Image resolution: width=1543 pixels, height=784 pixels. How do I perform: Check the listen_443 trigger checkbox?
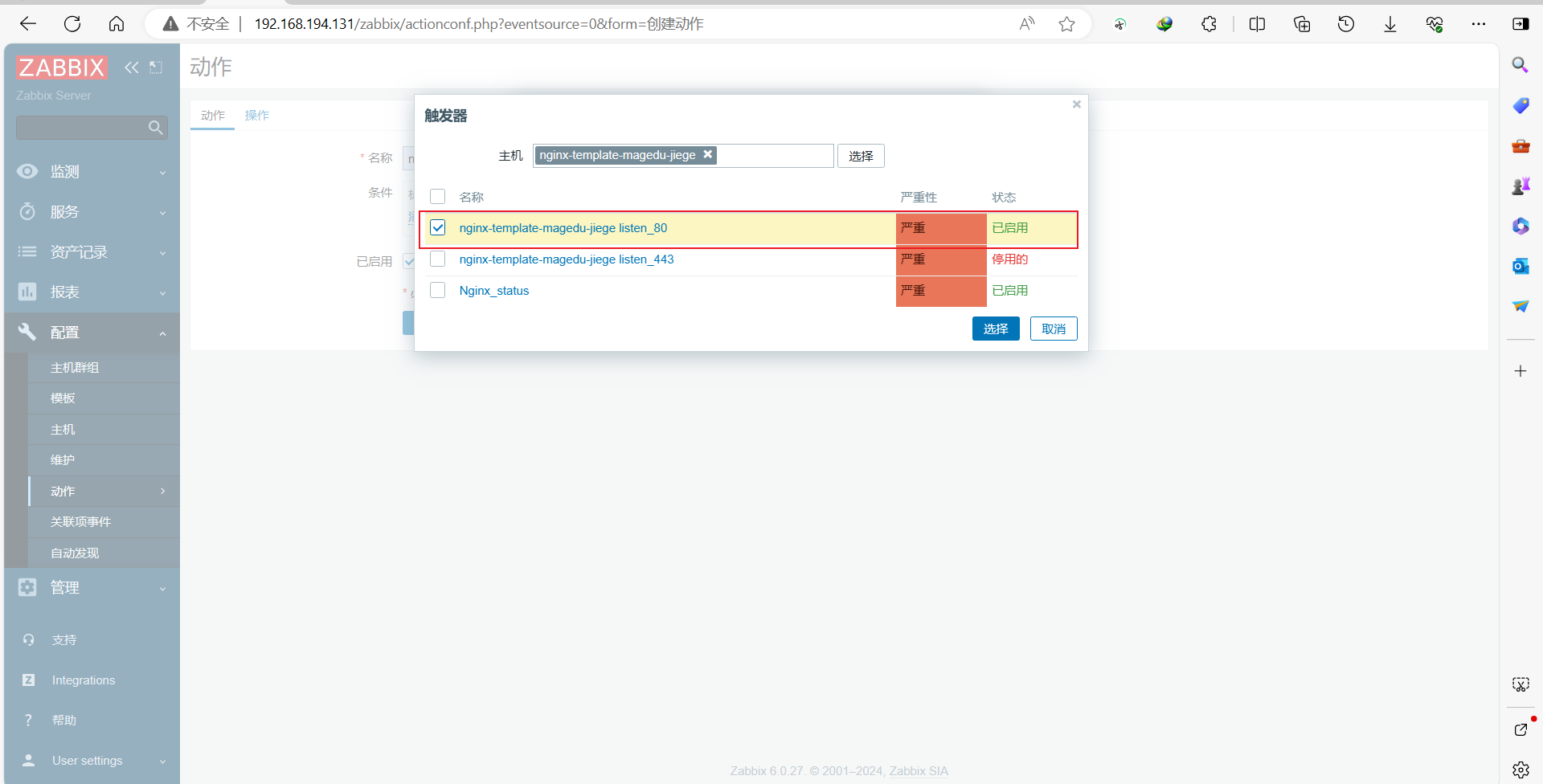tap(438, 259)
